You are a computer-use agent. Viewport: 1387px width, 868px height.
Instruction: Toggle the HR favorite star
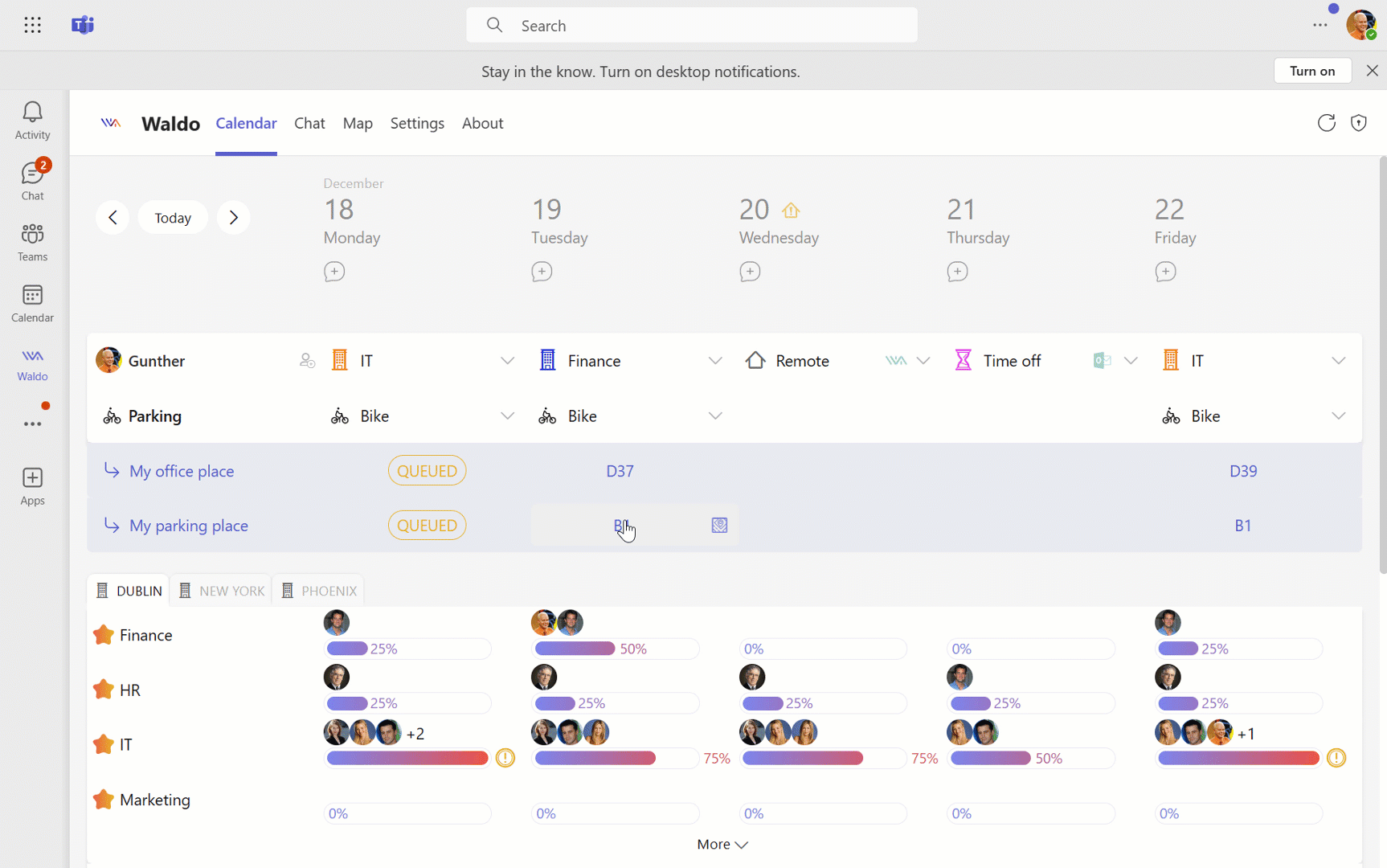pyautogui.click(x=104, y=690)
